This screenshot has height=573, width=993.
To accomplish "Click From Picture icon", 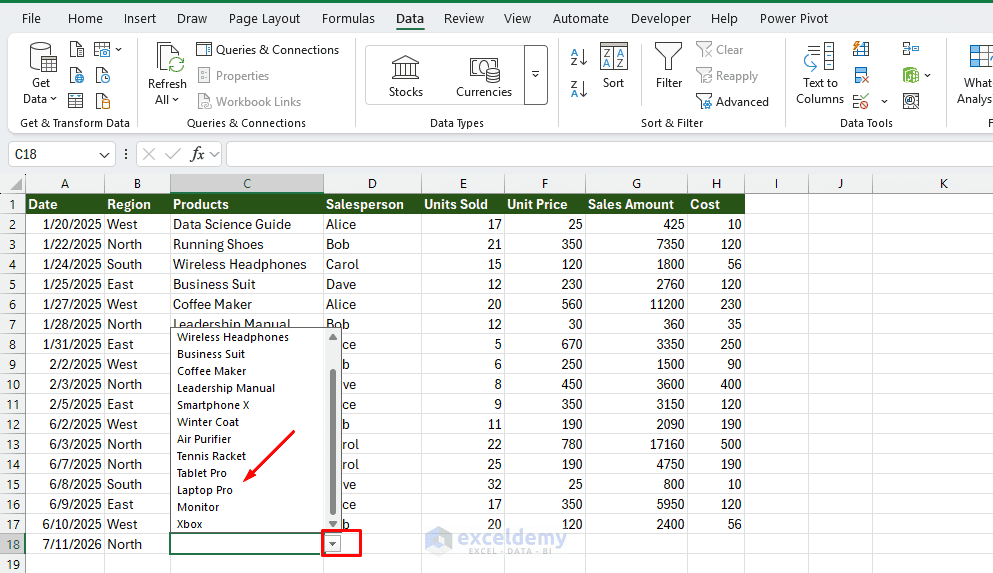I will [102, 49].
